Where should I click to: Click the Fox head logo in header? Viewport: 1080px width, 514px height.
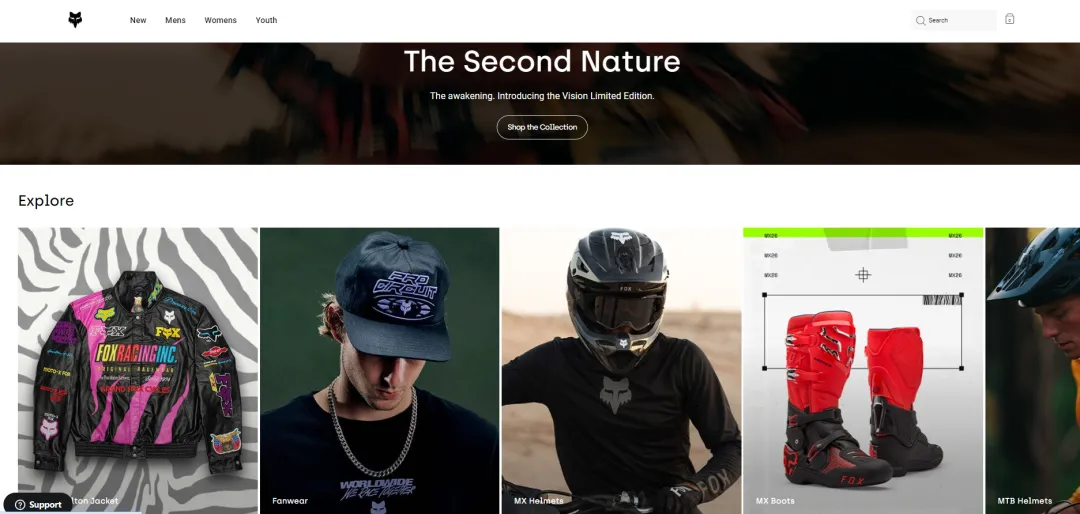[75, 20]
